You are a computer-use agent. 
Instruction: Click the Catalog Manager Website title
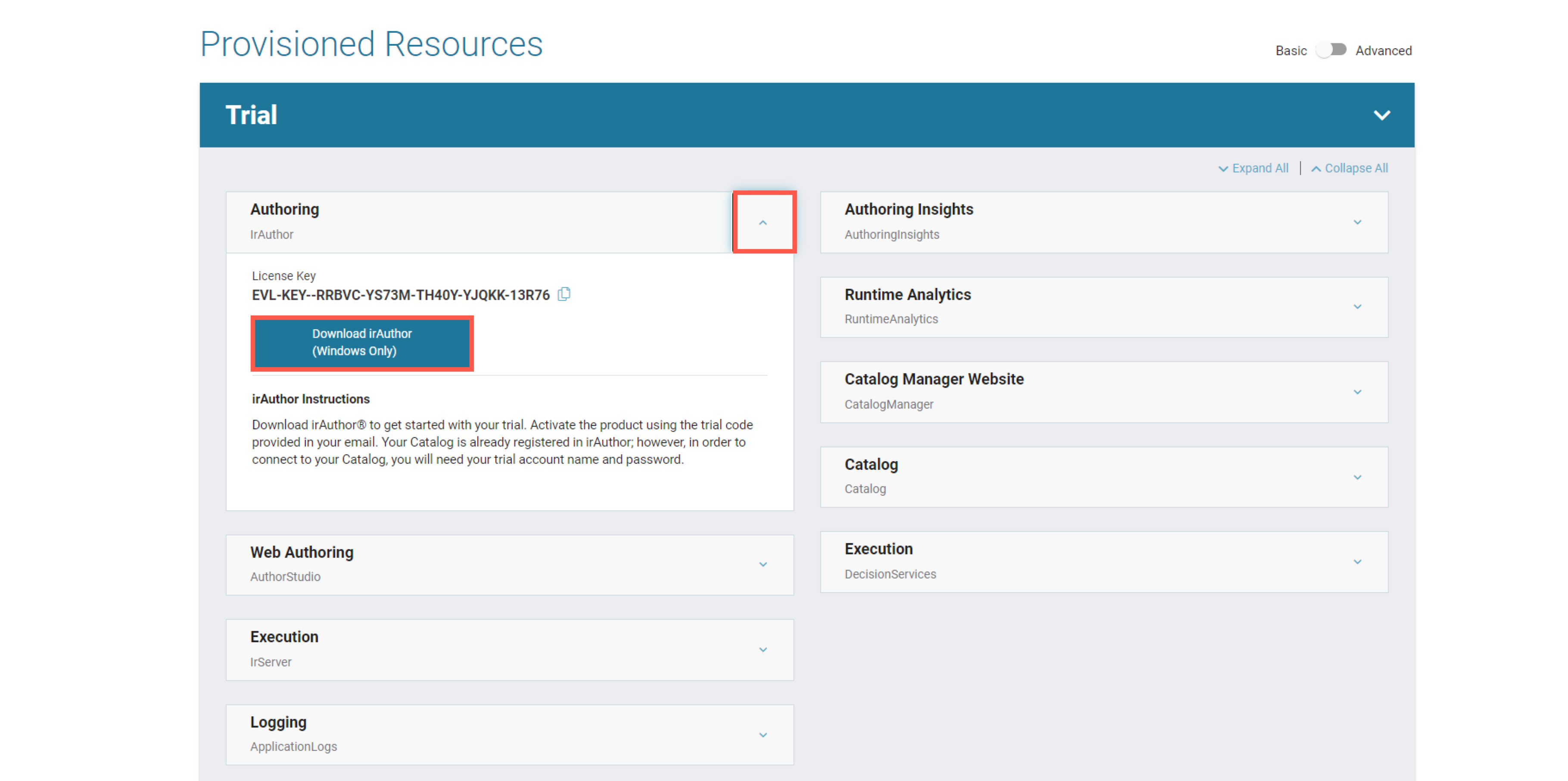pos(934,380)
